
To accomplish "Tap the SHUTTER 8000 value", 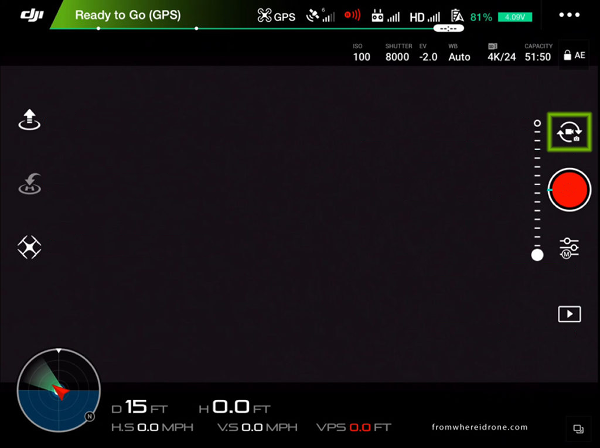I will [x=398, y=53].
